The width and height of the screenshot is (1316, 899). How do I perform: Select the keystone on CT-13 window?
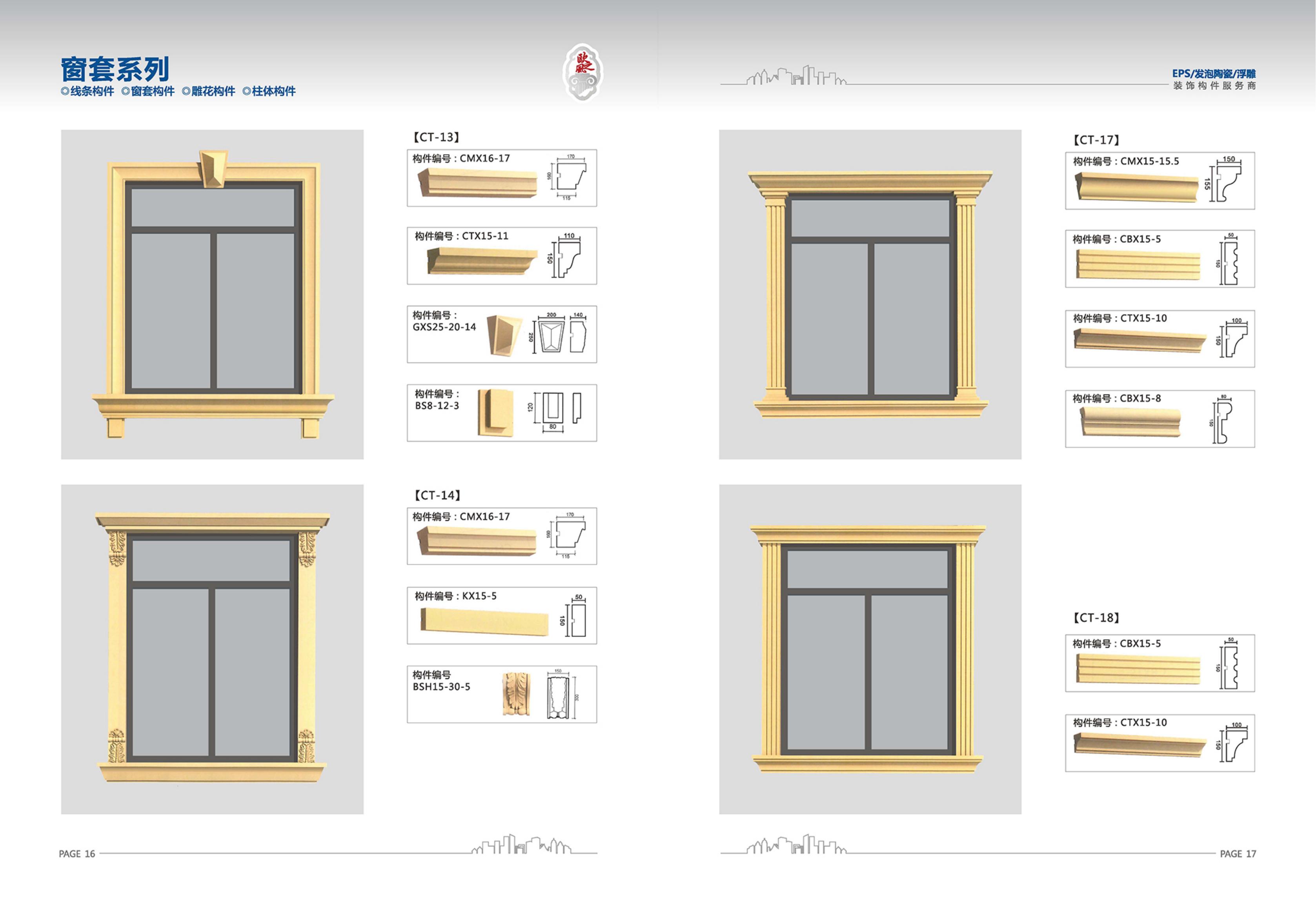pos(213,169)
